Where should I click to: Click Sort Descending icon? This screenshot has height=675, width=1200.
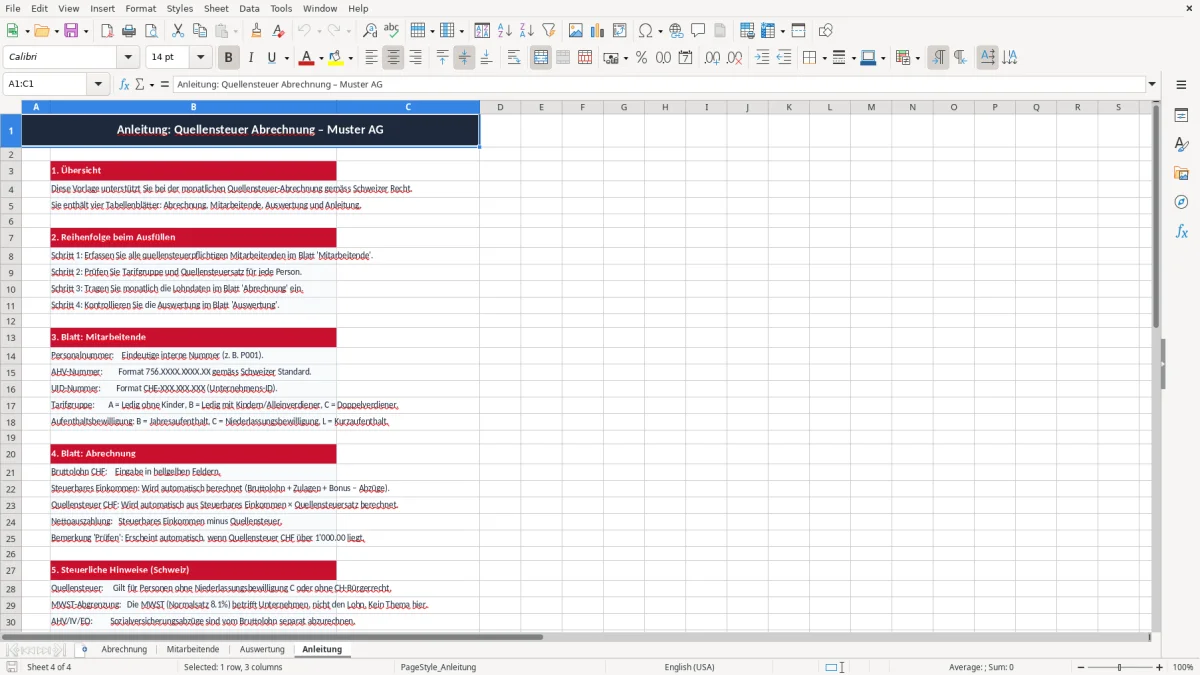[x=526, y=31]
